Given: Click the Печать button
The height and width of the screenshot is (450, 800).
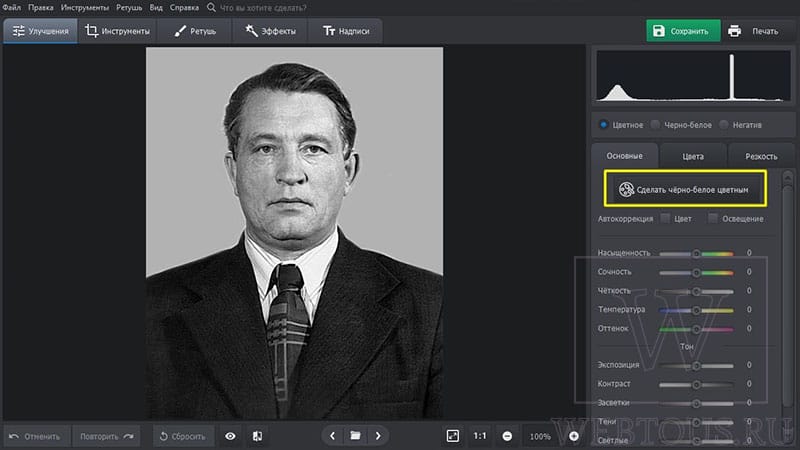Looking at the screenshot, I should [765, 31].
